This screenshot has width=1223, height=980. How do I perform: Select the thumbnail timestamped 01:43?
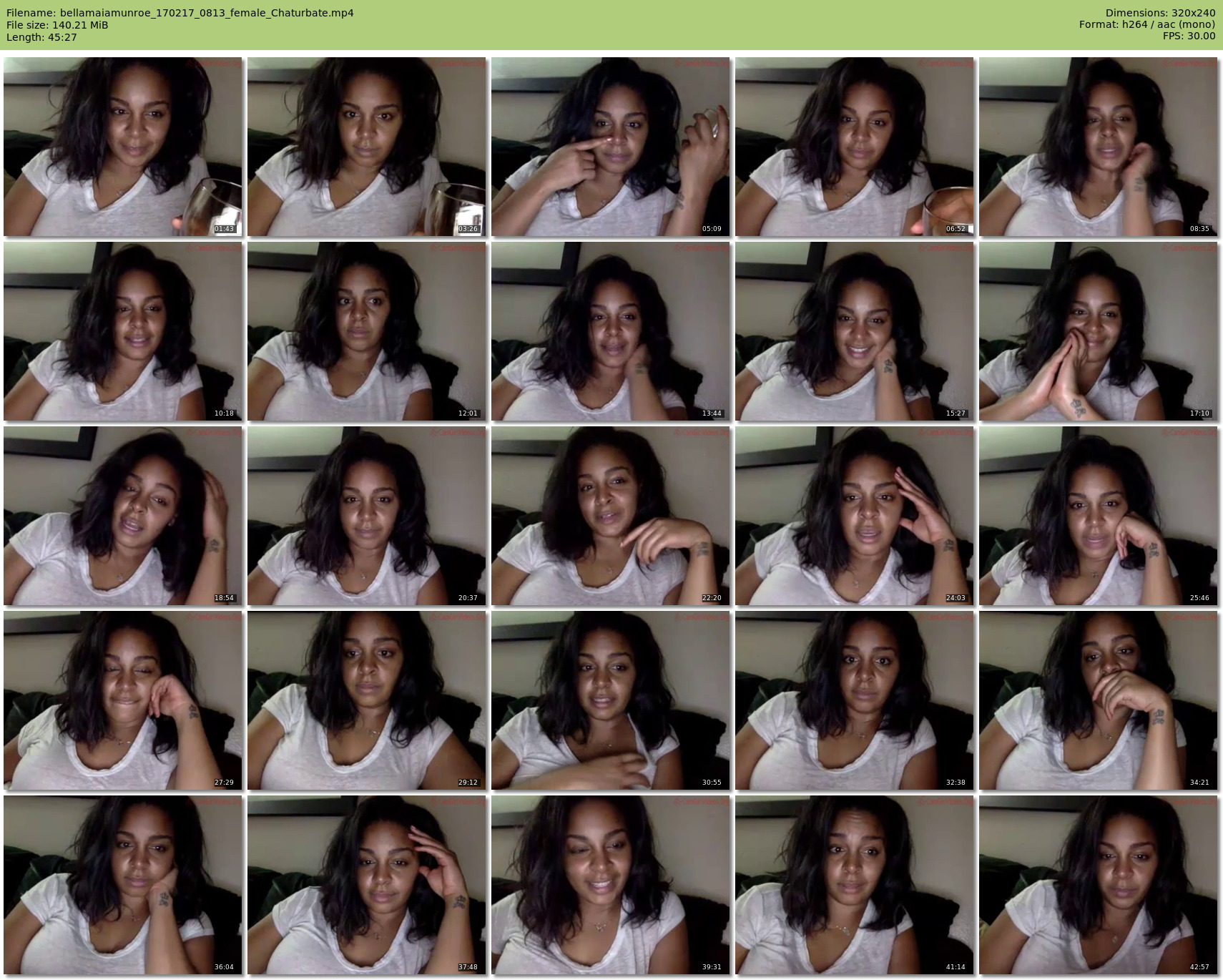tap(123, 147)
